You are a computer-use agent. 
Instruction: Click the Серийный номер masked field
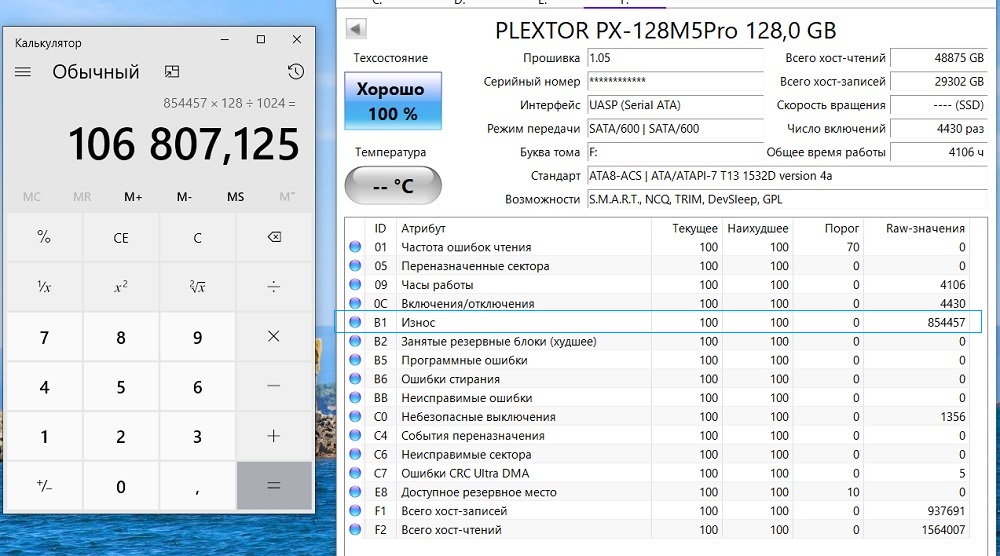pyautogui.click(x=675, y=82)
